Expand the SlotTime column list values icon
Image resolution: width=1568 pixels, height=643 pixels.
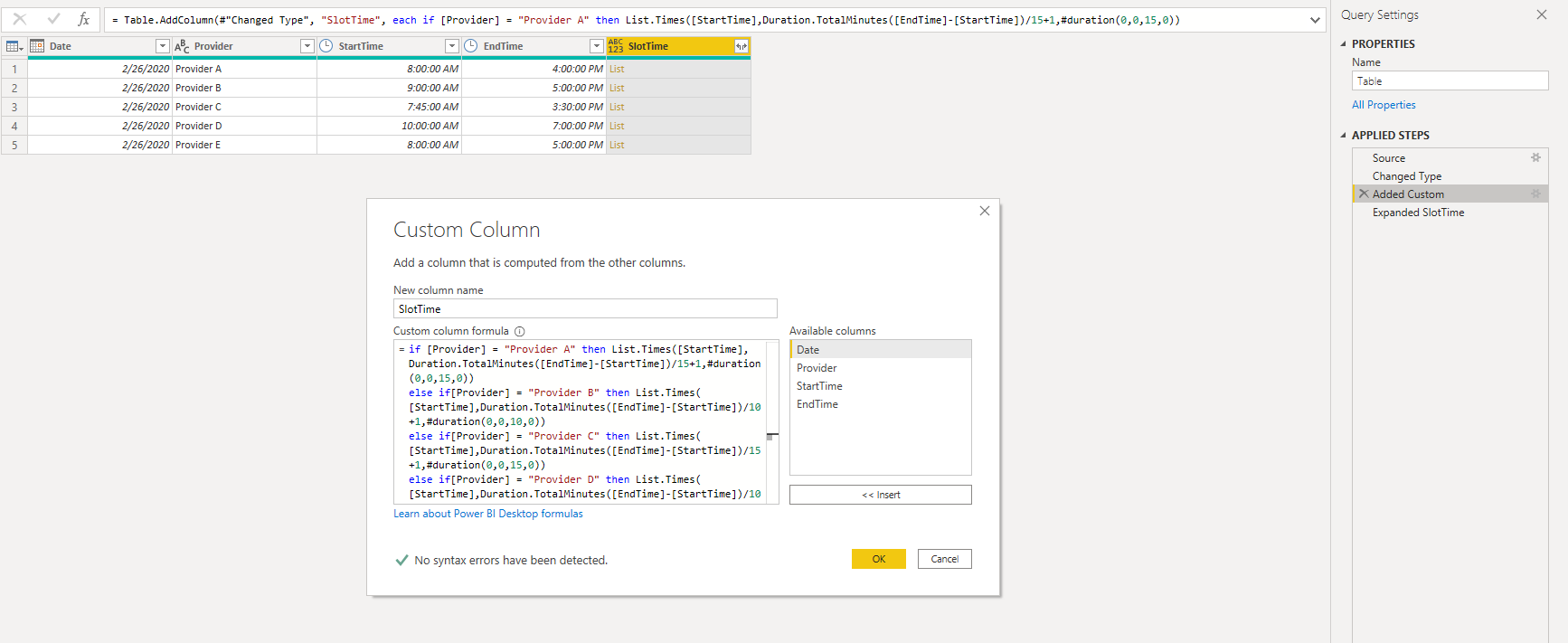click(x=741, y=46)
